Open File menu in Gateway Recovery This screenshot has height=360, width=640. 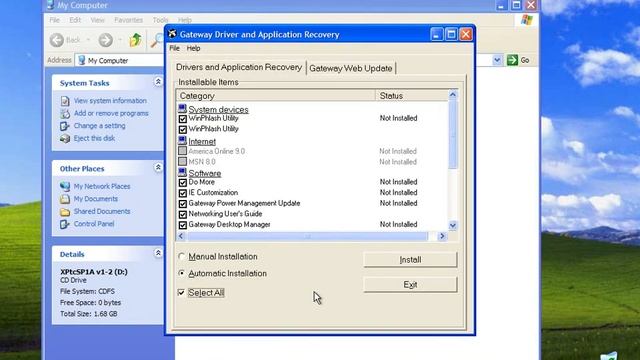(x=175, y=48)
